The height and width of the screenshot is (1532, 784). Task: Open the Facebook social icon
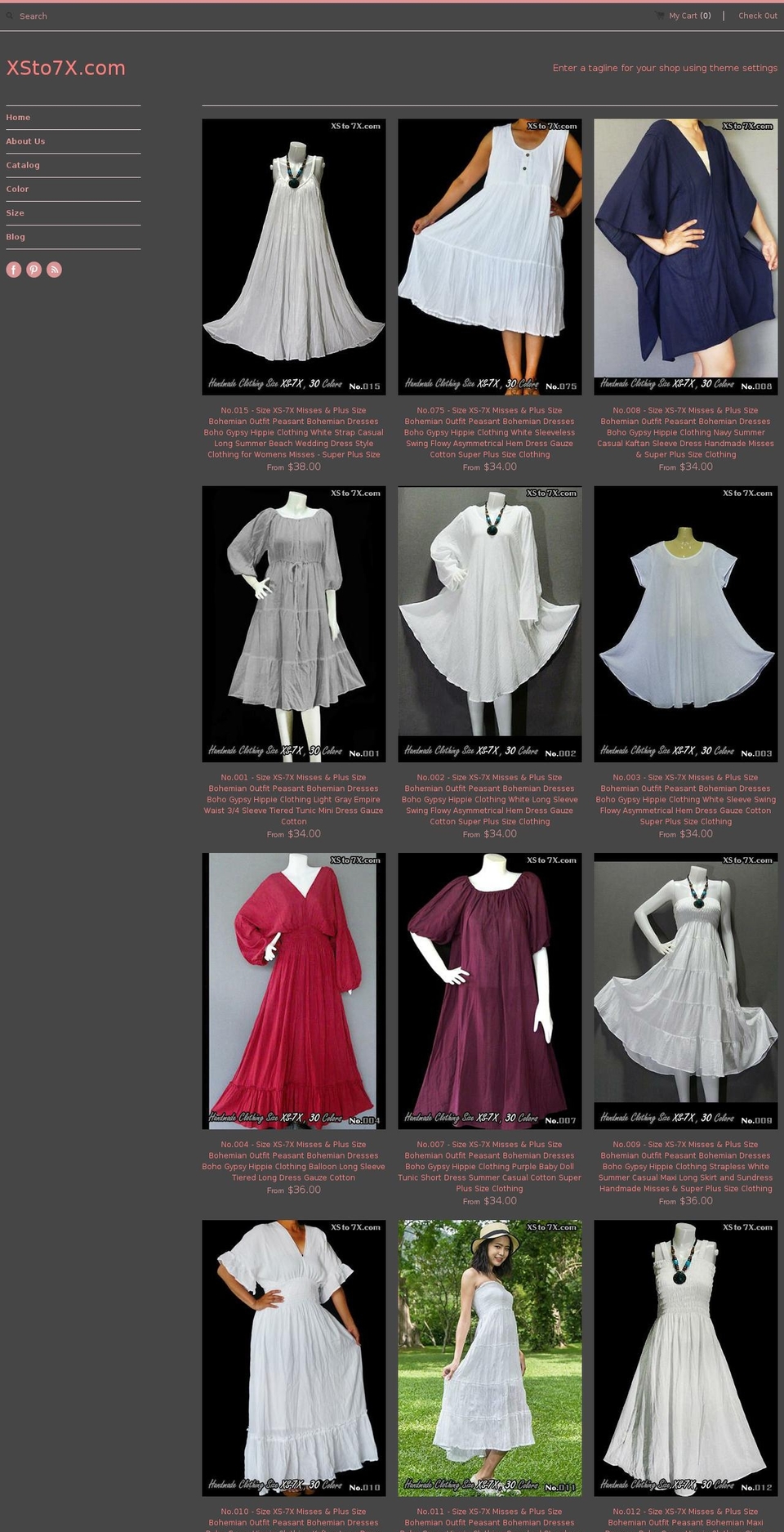click(14, 270)
